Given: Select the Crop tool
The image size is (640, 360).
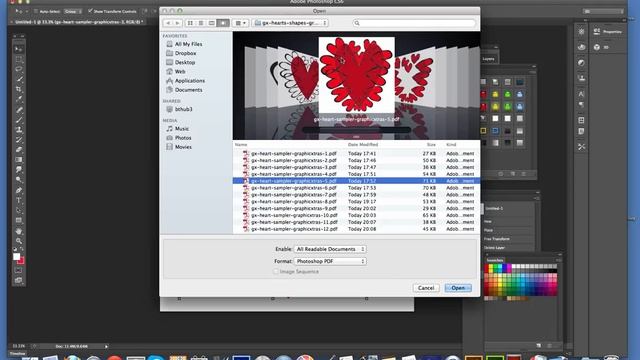Looking at the screenshot, I should [x=19, y=89].
